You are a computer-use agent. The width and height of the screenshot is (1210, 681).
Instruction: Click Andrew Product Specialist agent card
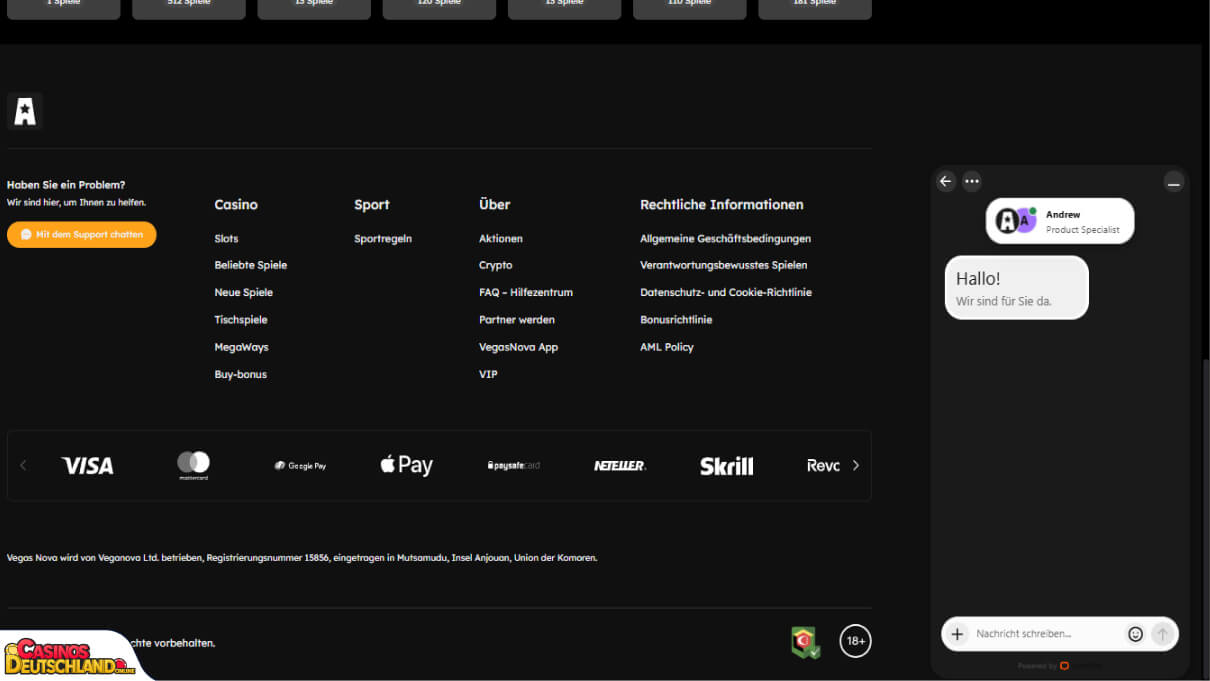click(x=1060, y=221)
